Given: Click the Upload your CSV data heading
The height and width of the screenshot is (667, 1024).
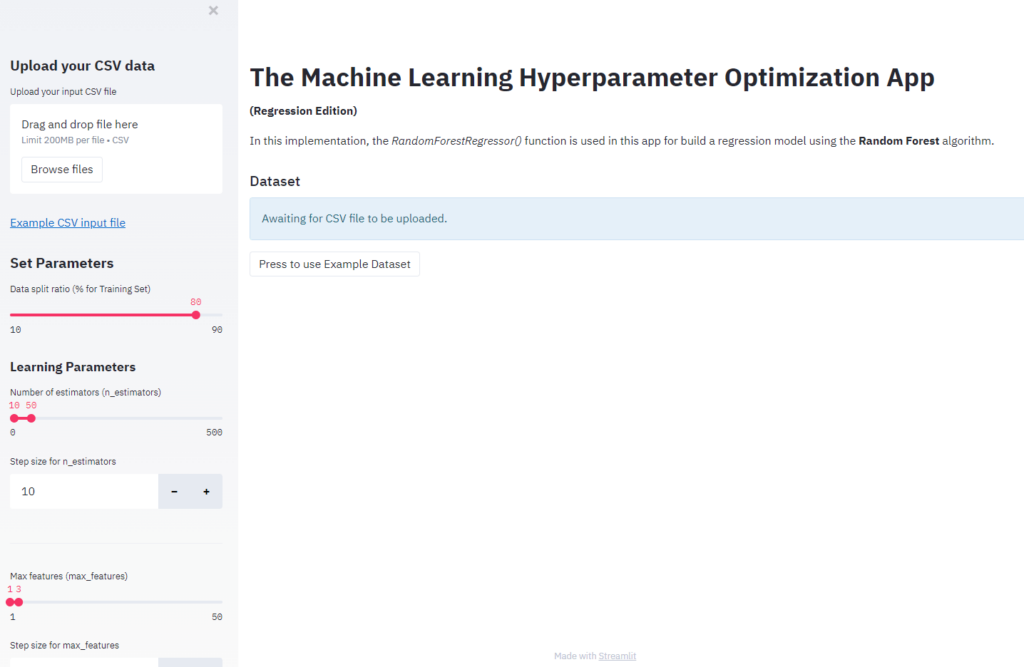Looking at the screenshot, I should [x=82, y=67].
